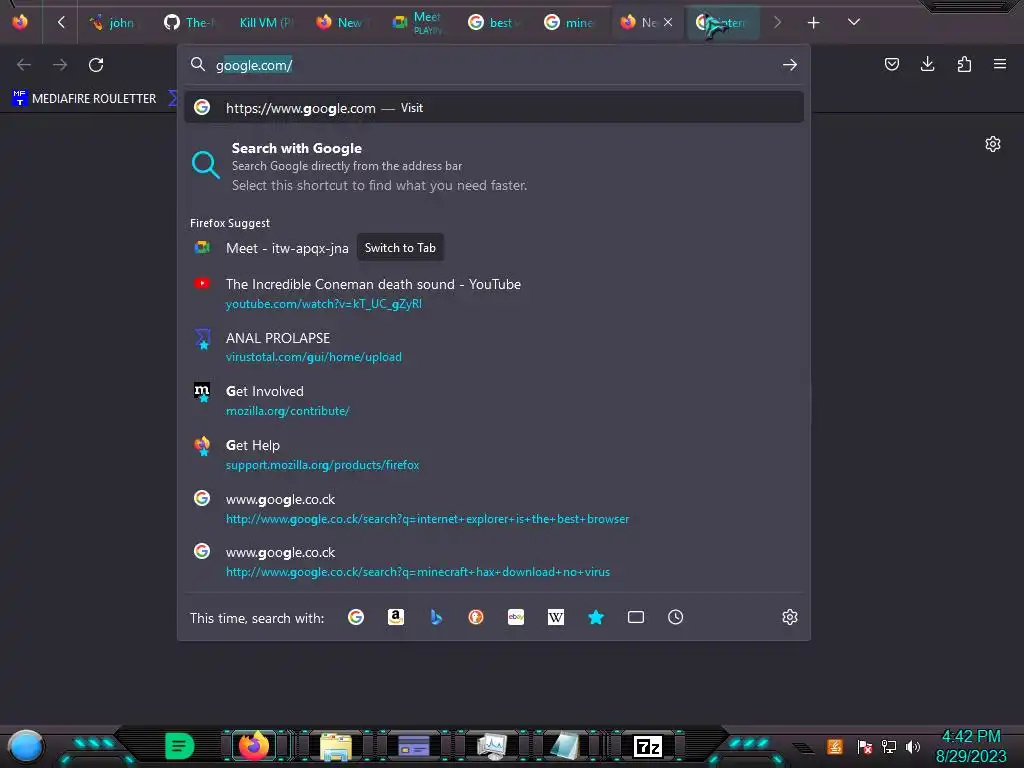
Task: Open the Extensions puzzle icon
Action: [x=964, y=64]
